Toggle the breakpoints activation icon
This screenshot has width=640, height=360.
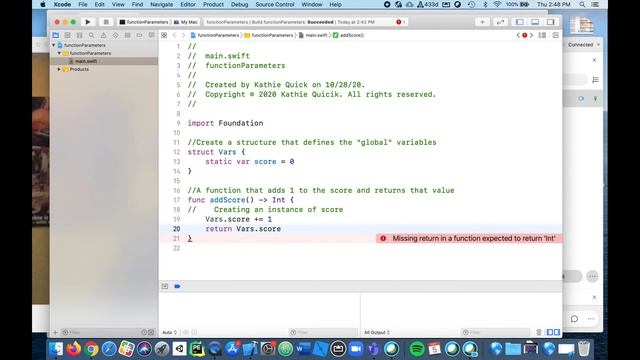click(177, 287)
